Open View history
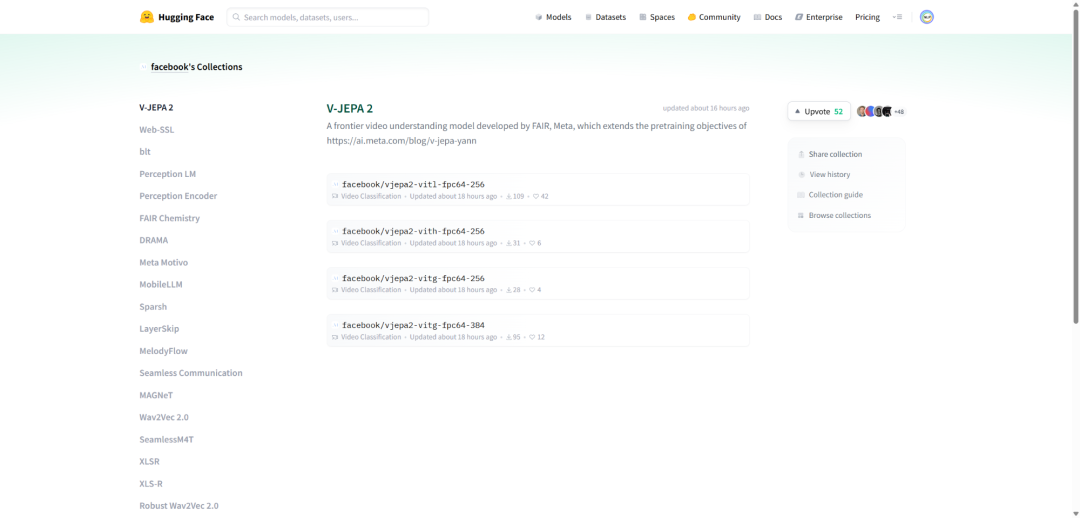The image size is (1080, 518). [824, 174]
